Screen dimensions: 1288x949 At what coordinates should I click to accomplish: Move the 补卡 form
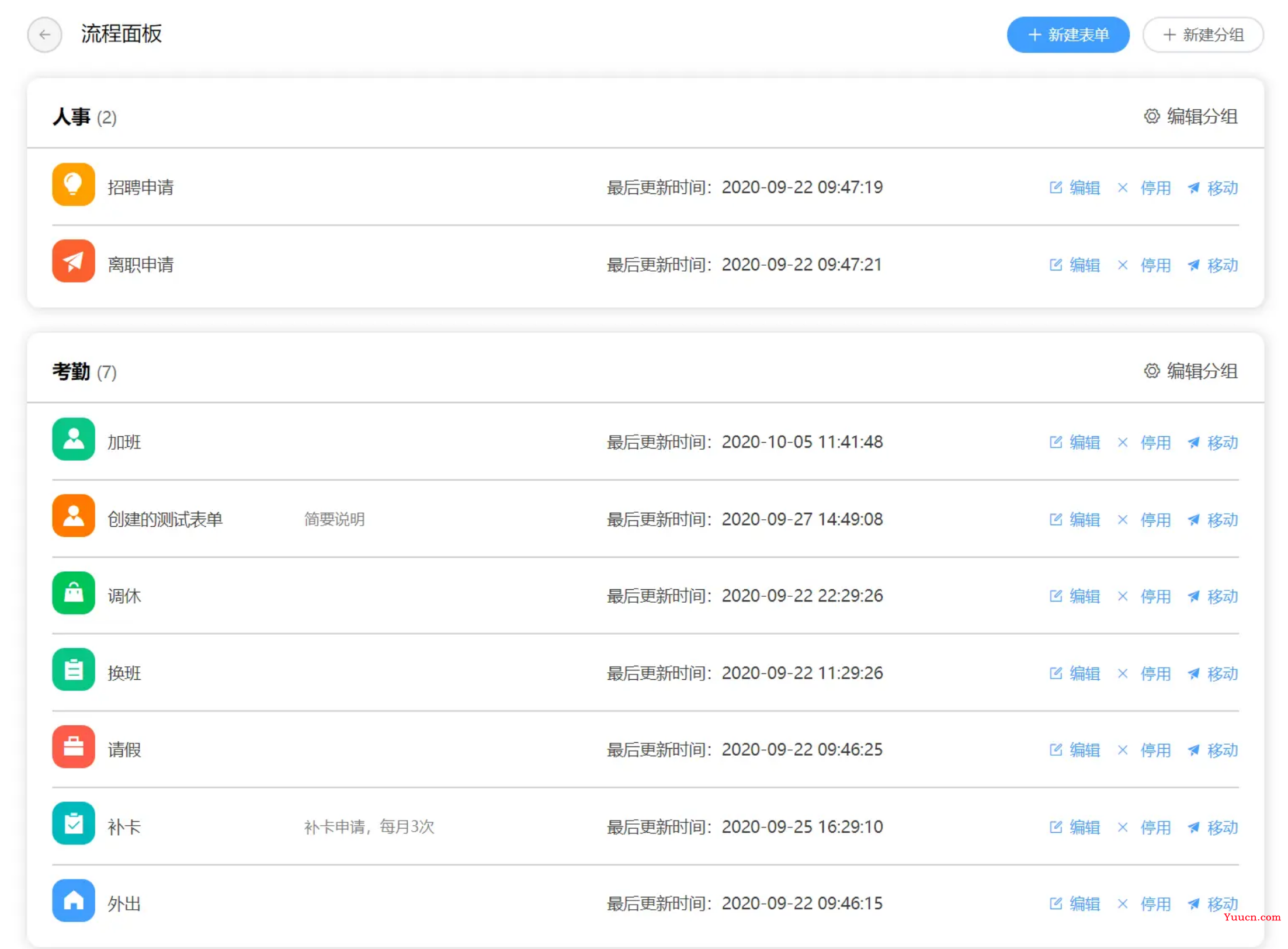coord(1213,827)
